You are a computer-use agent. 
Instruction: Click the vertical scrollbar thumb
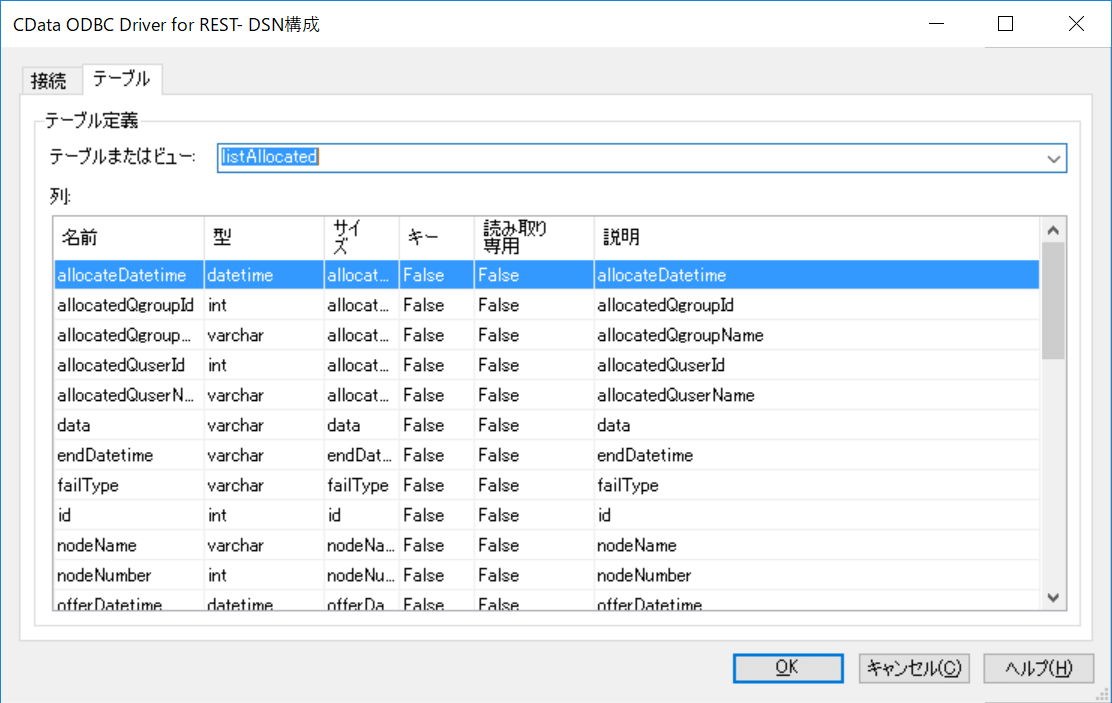pyautogui.click(x=1052, y=300)
